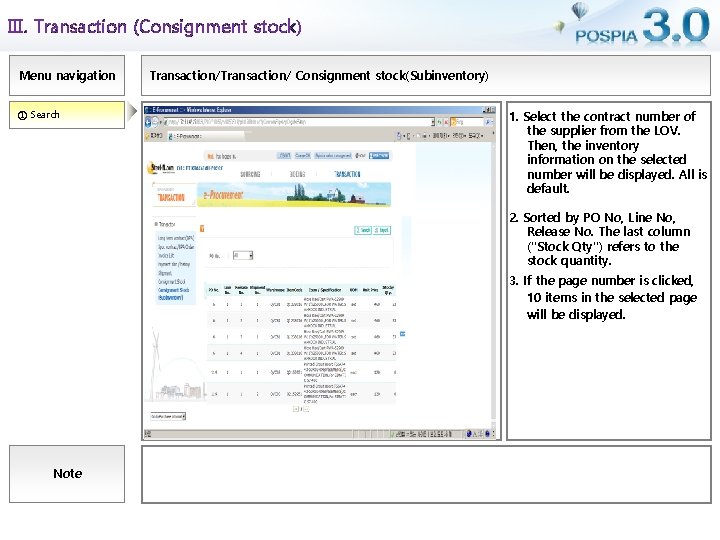Viewport: 720px width, 540px height.
Task: Open the Invoice List link in side menu
Action: click(166, 255)
